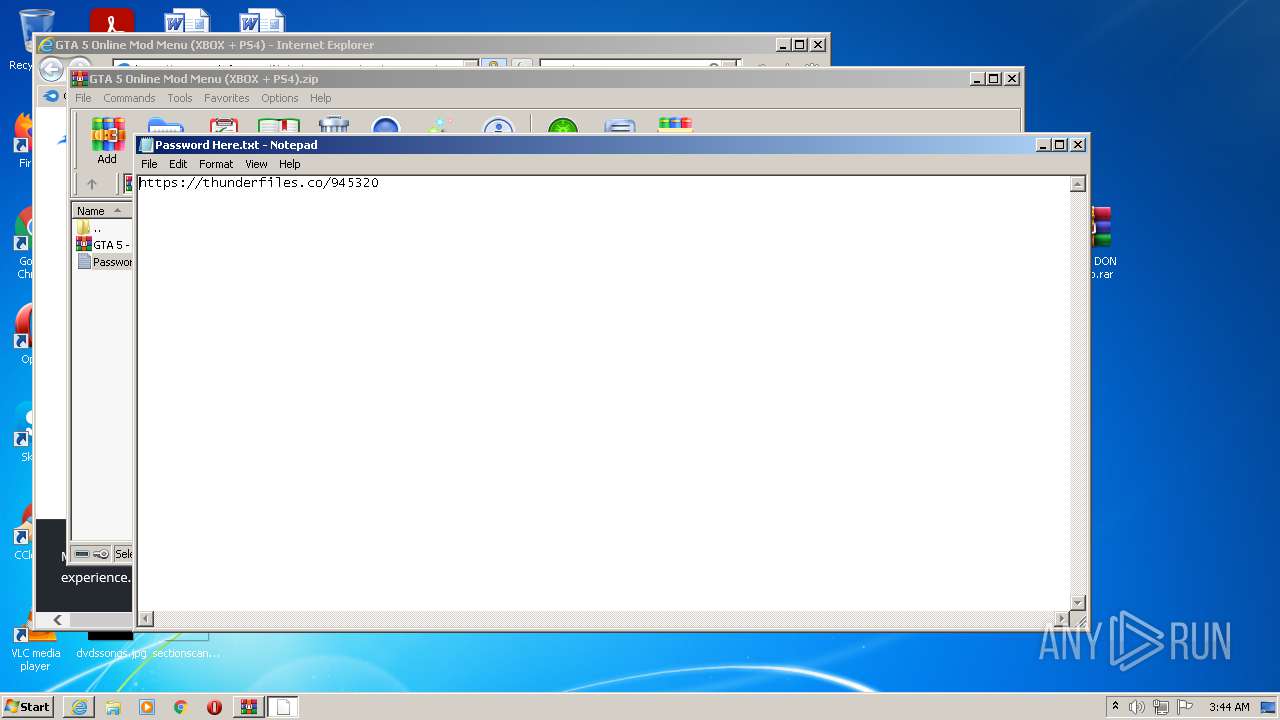The width and height of the screenshot is (1280, 720).
Task: Click the Add button in WinRAR toolbar
Action: click(107, 141)
